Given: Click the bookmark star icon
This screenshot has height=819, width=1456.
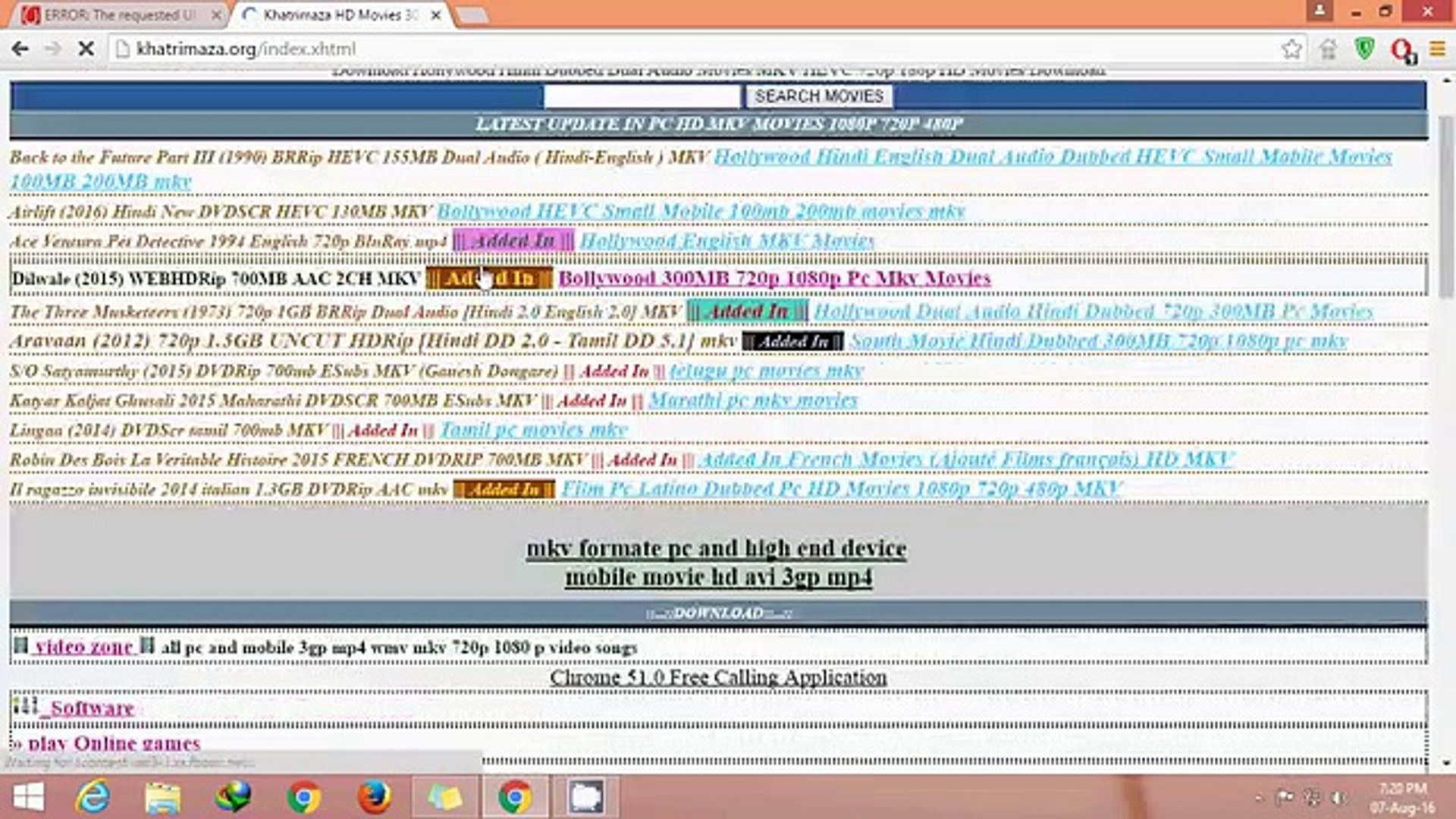Looking at the screenshot, I should click(1291, 49).
